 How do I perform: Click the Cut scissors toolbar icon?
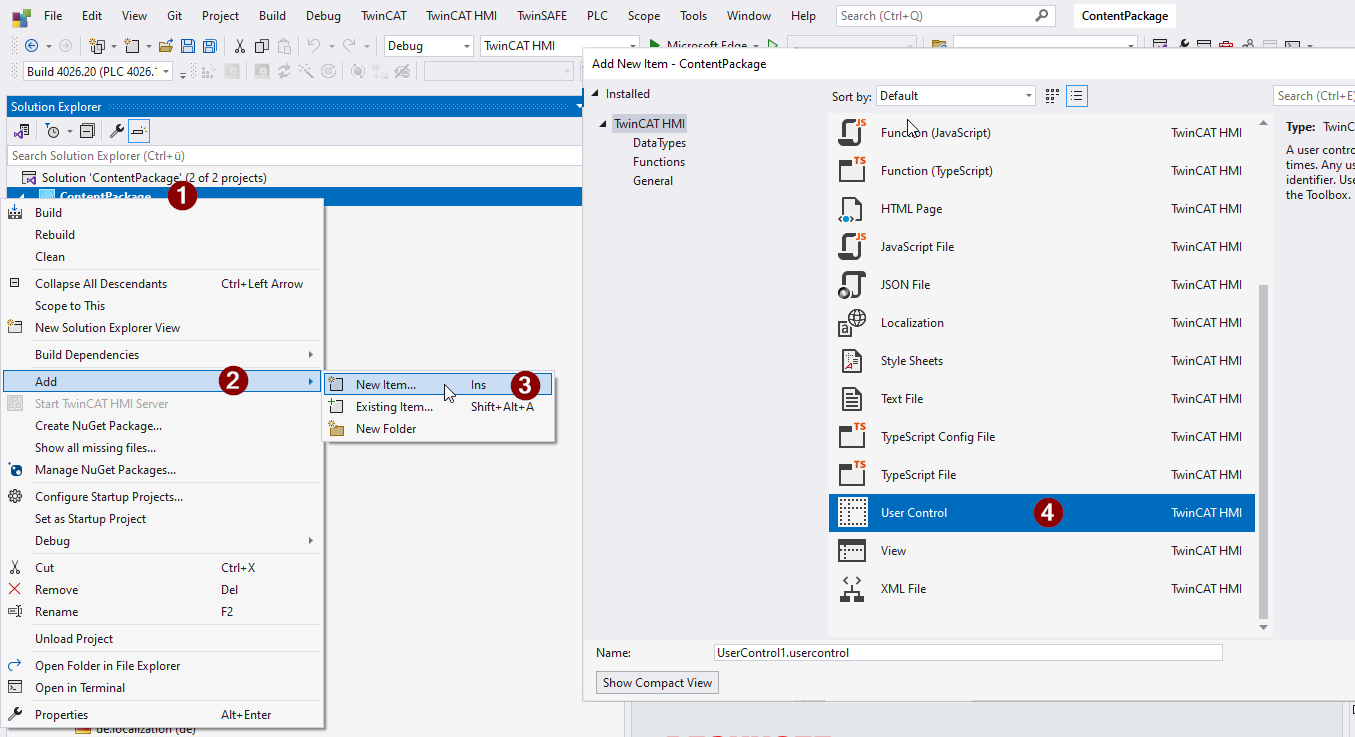pos(239,46)
